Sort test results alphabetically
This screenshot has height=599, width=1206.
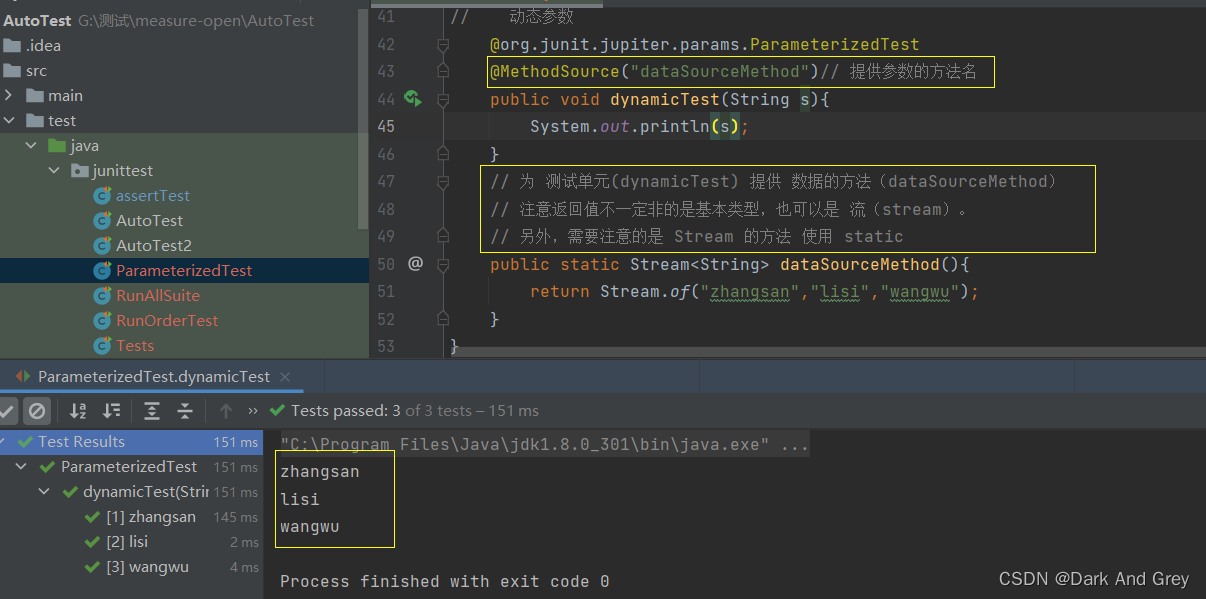coord(78,411)
